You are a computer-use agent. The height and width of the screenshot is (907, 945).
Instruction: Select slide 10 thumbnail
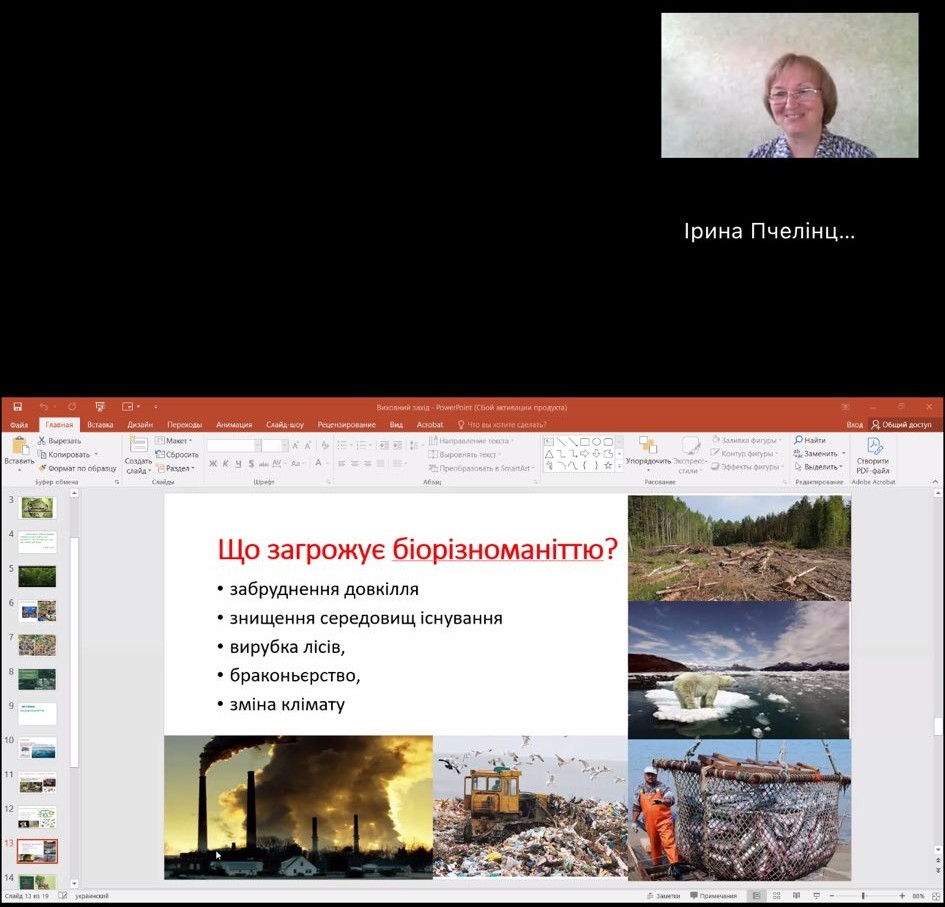pyautogui.click(x=37, y=748)
